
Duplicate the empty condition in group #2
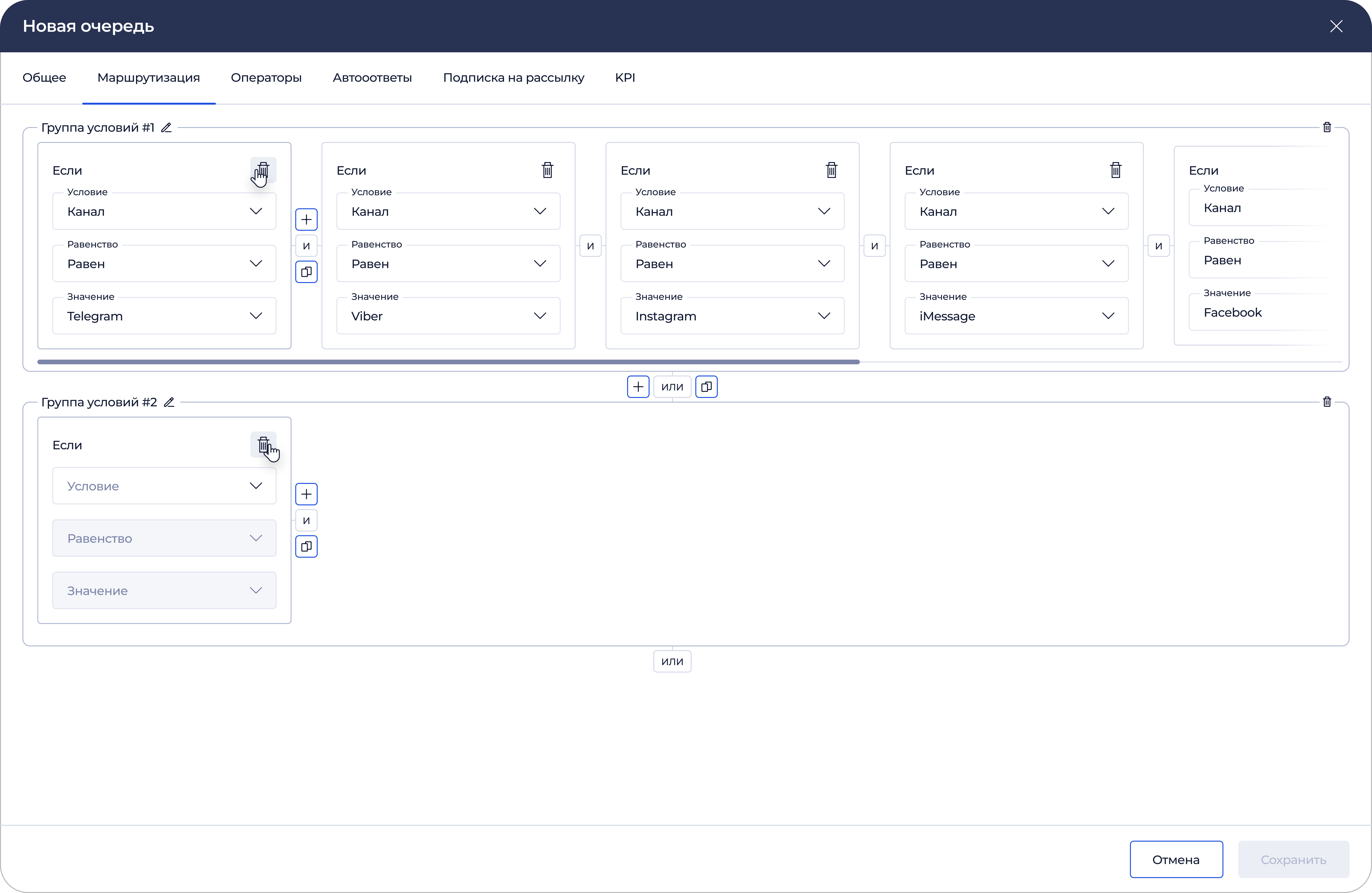coord(306,546)
